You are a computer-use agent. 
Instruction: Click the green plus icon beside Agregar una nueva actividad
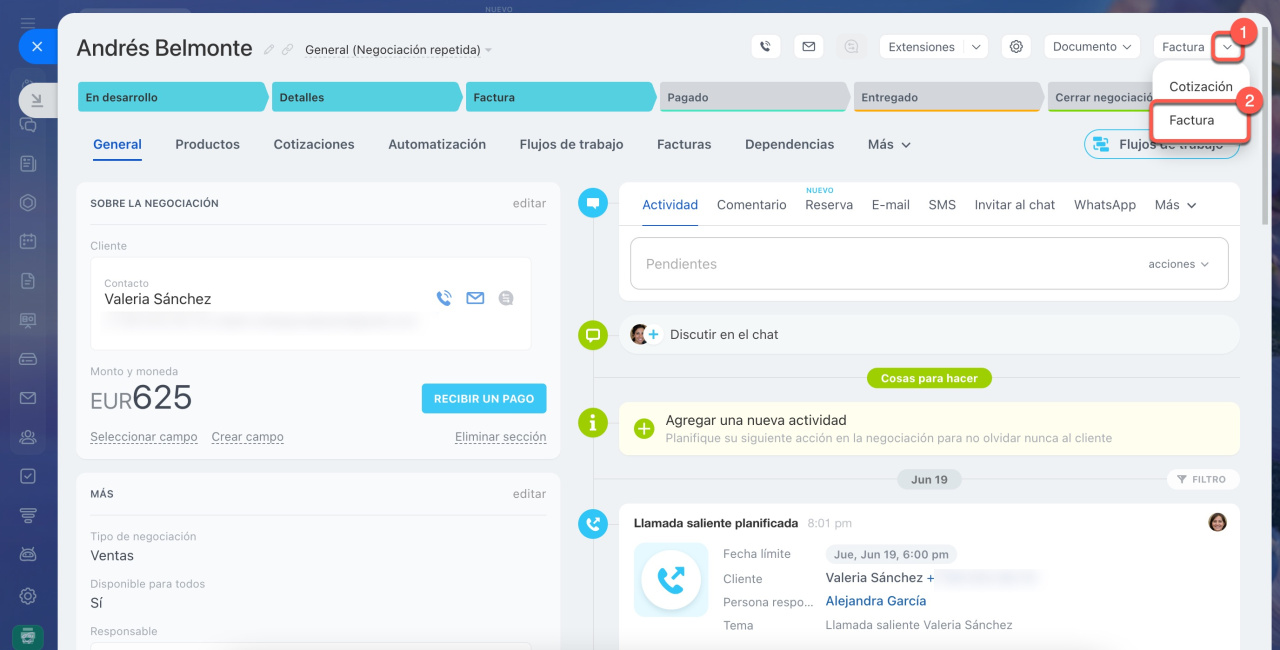[x=644, y=428]
